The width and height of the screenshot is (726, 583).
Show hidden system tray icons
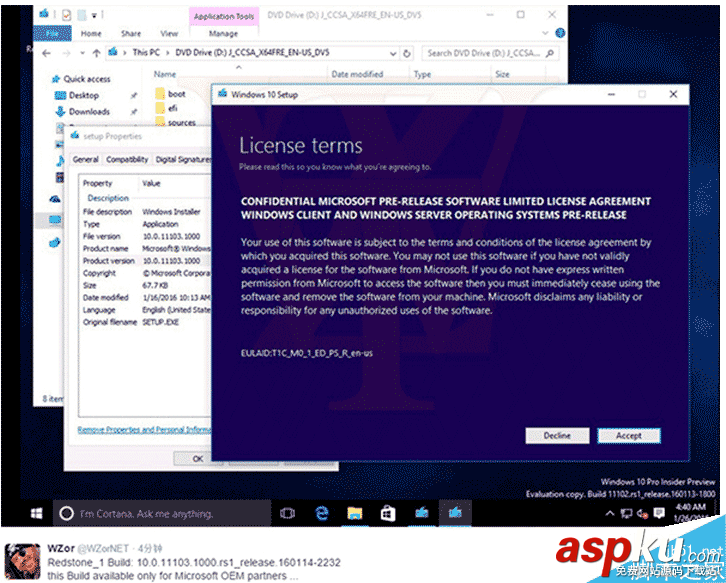pyautogui.click(x=610, y=513)
